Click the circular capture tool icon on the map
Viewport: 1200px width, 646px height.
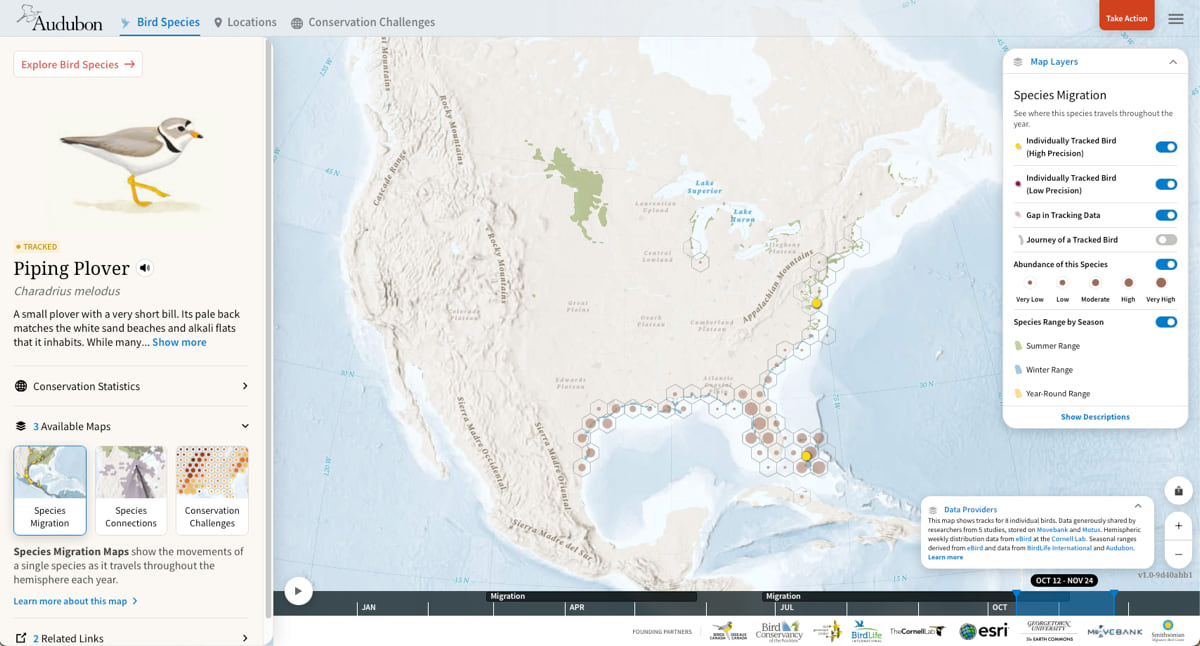click(x=1178, y=491)
